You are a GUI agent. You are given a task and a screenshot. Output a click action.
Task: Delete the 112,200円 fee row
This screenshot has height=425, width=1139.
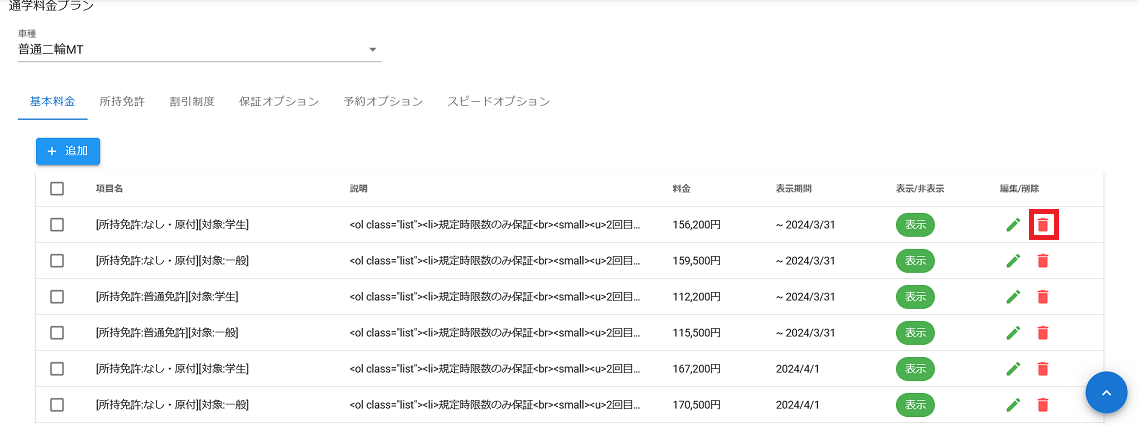[1043, 297]
